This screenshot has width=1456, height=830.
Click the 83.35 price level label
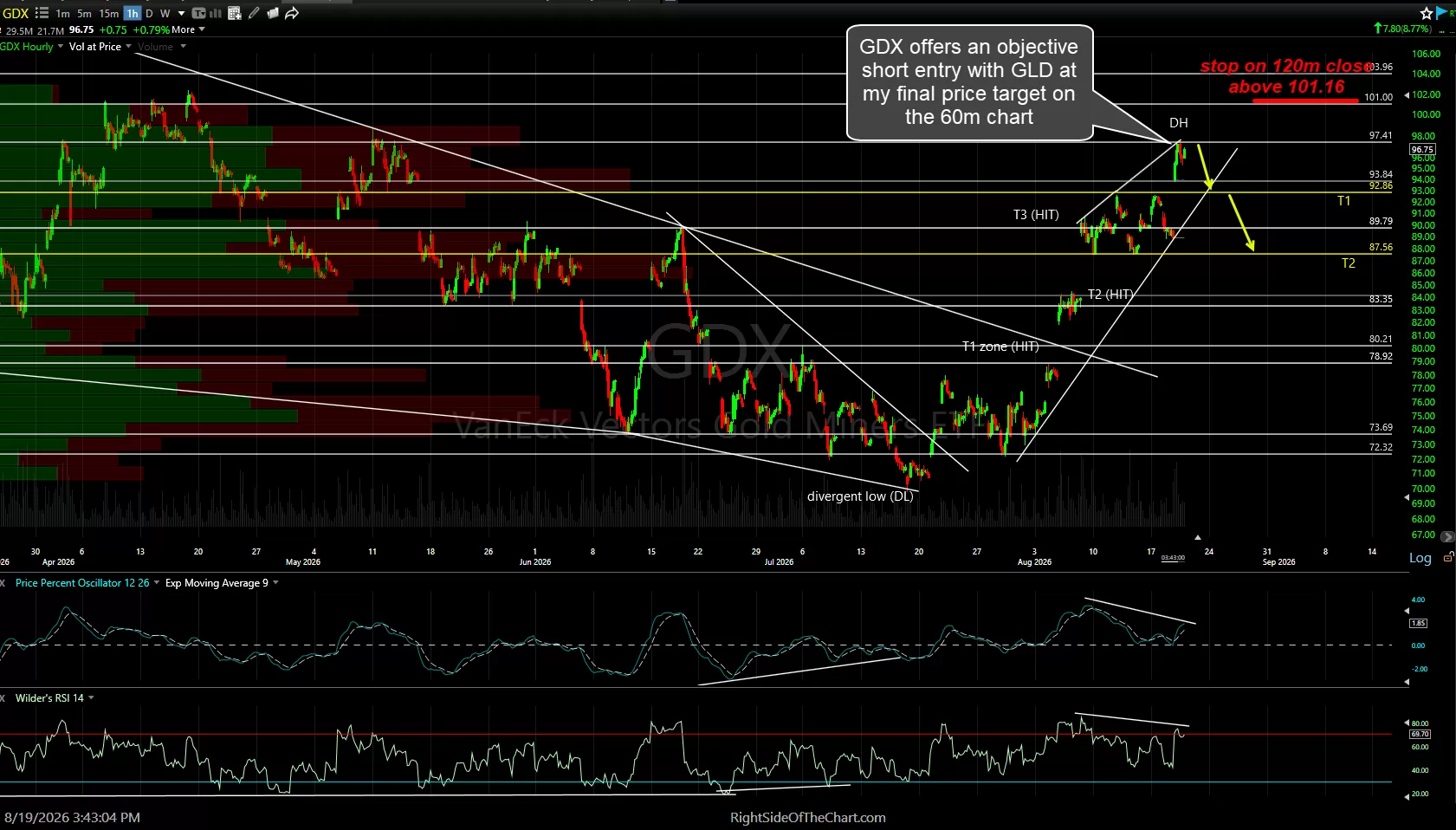click(x=1381, y=300)
